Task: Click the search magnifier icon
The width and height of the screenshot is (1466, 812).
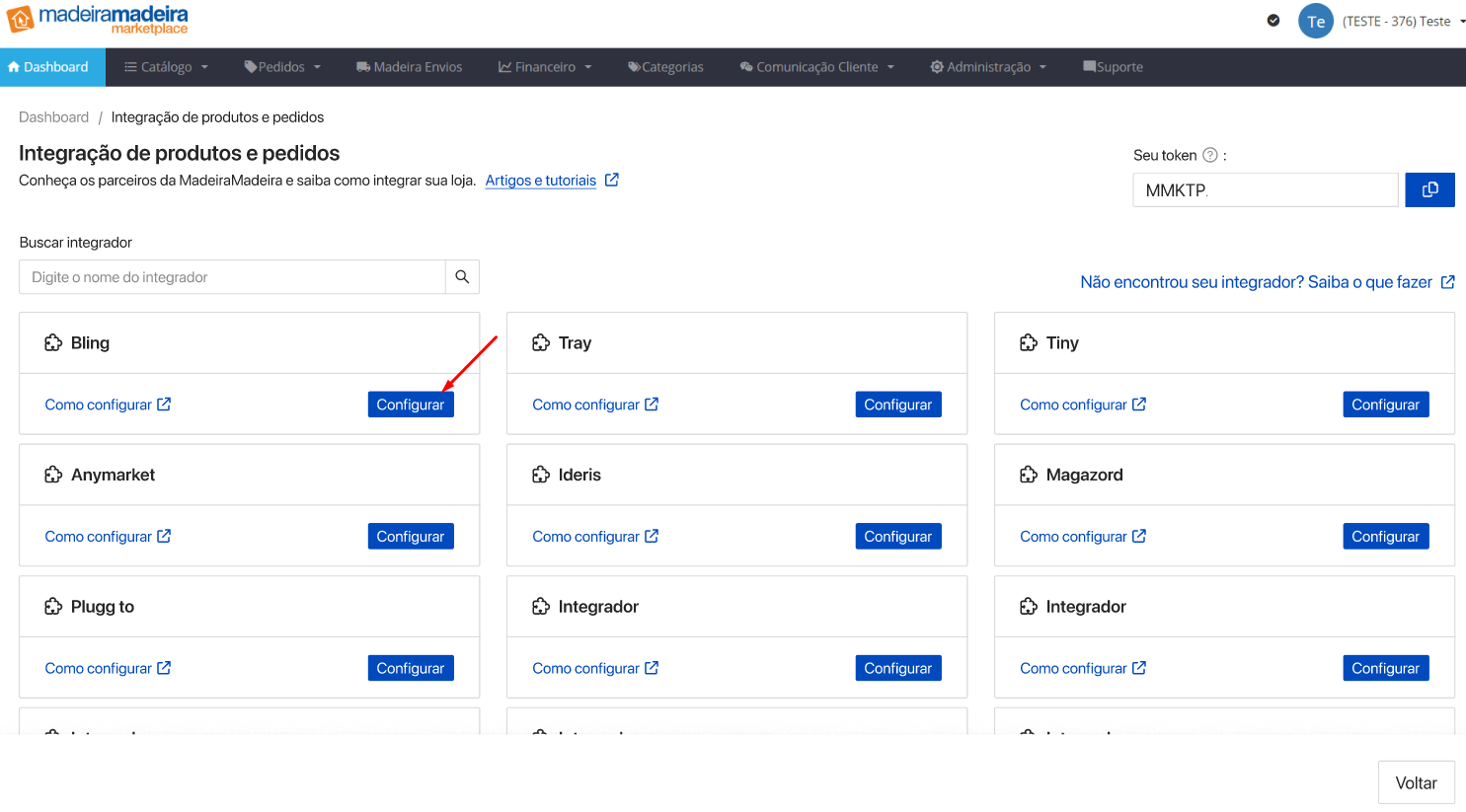Action: (462, 277)
